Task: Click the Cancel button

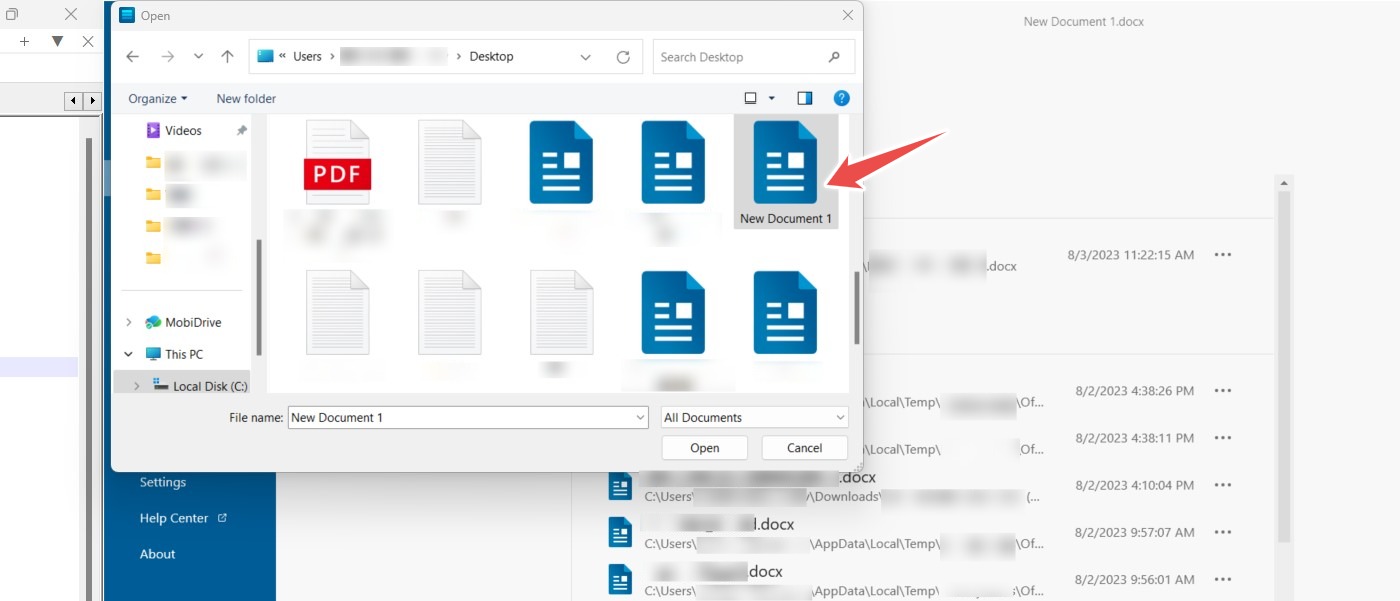Action: (x=804, y=448)
